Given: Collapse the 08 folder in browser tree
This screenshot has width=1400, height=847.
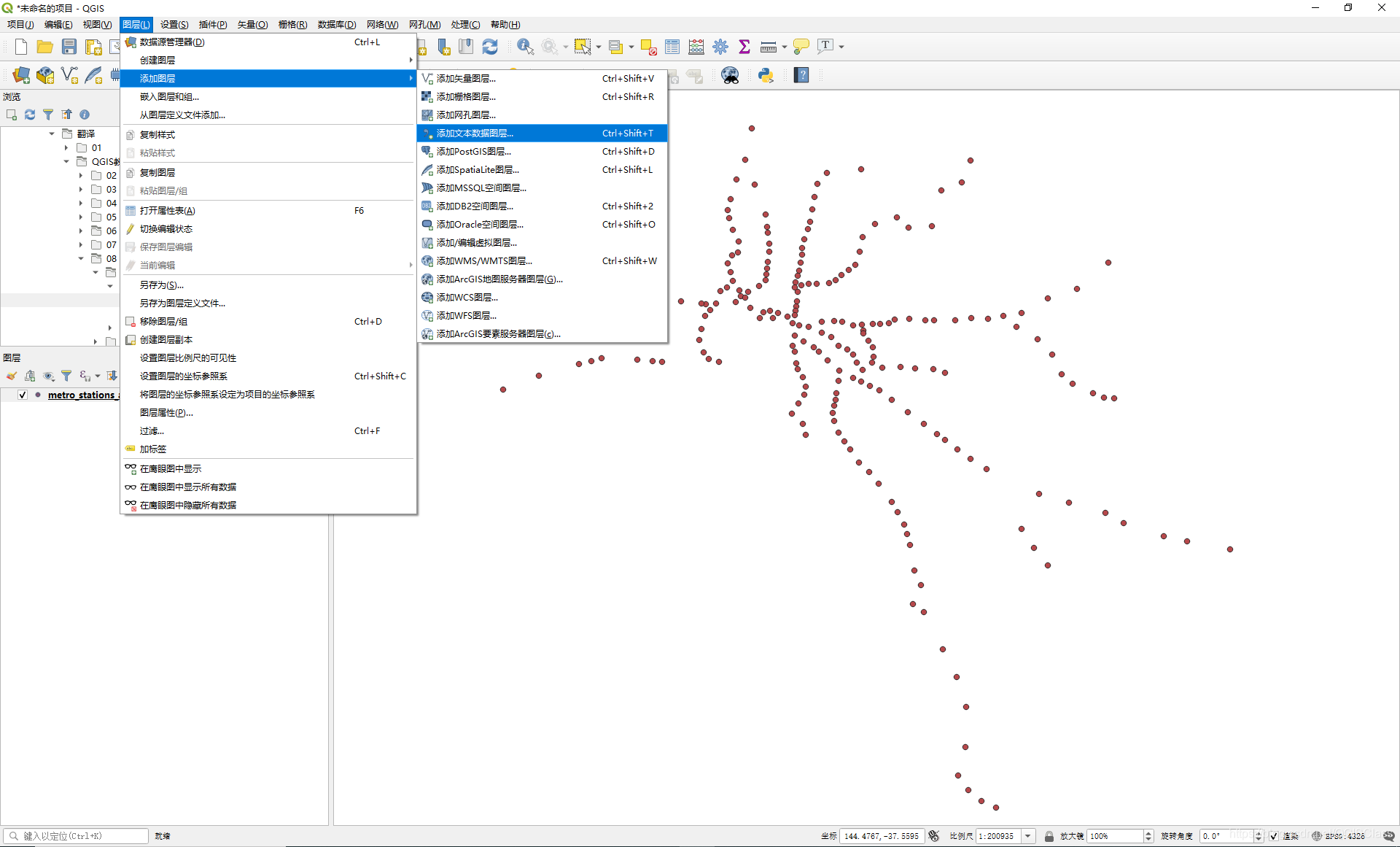Looking at the screenshot, I should 81,258.
